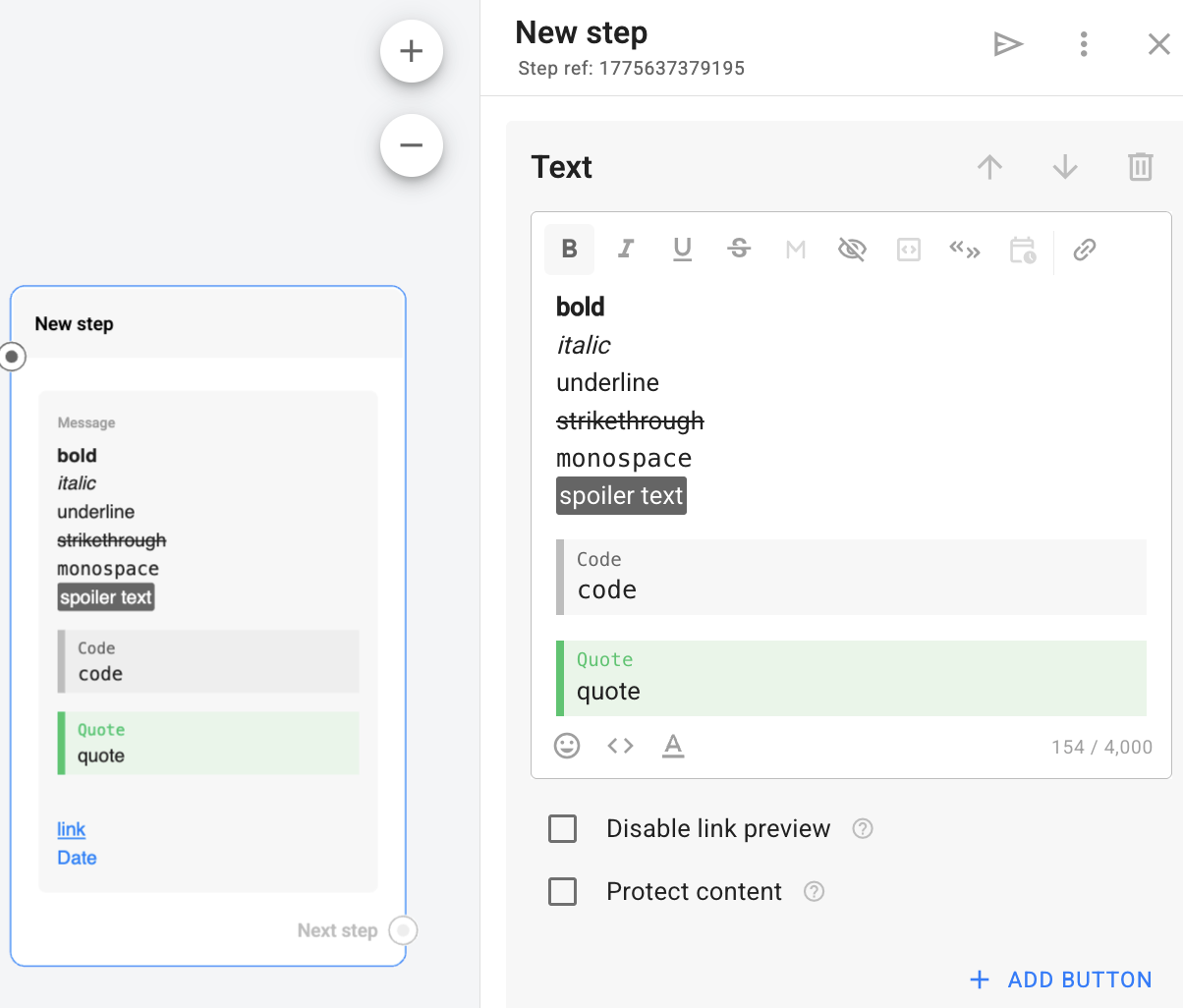1183x1008 pixels.
Task: Open three-dot more options menu
Action: coord(1084,44)
